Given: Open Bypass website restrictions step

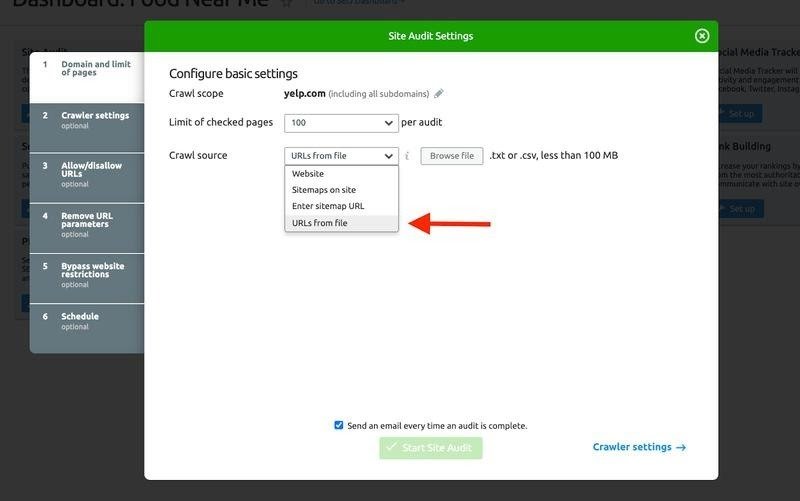Looking at the screenshot, I should pyautogui.click(x=87, y=278).
